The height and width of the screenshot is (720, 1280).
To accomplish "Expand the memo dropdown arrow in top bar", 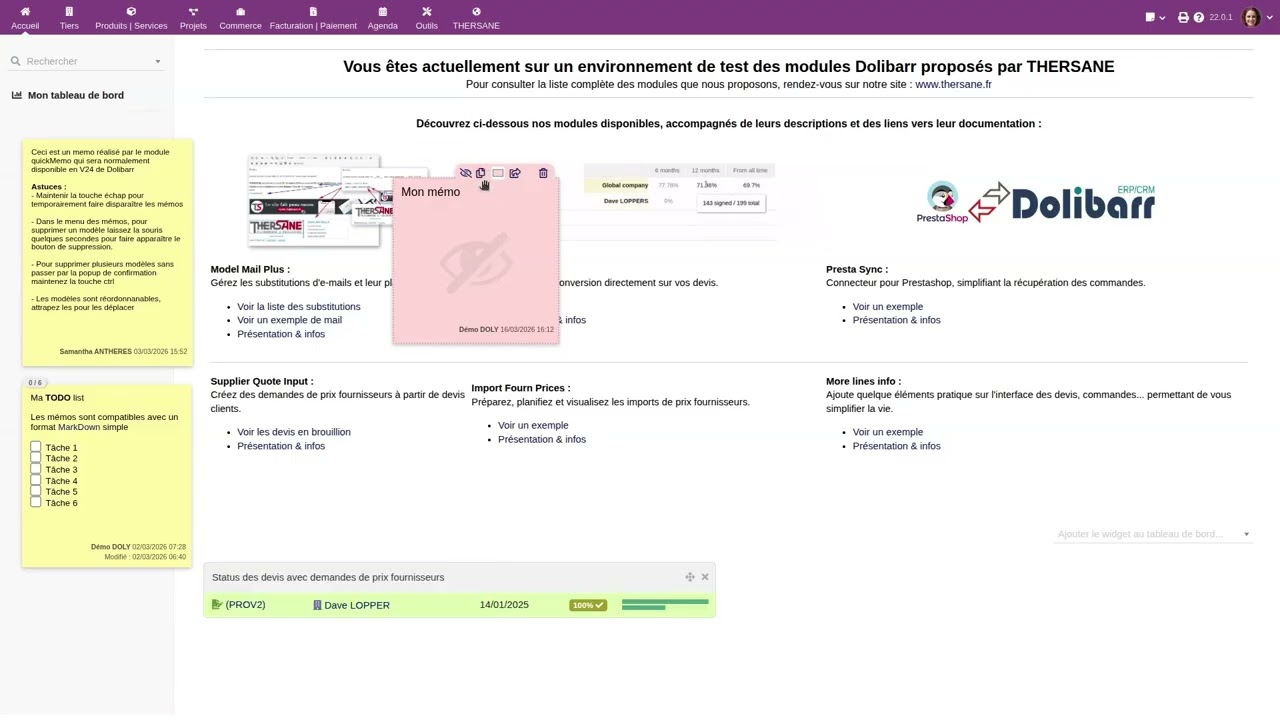I will 1162,18.
